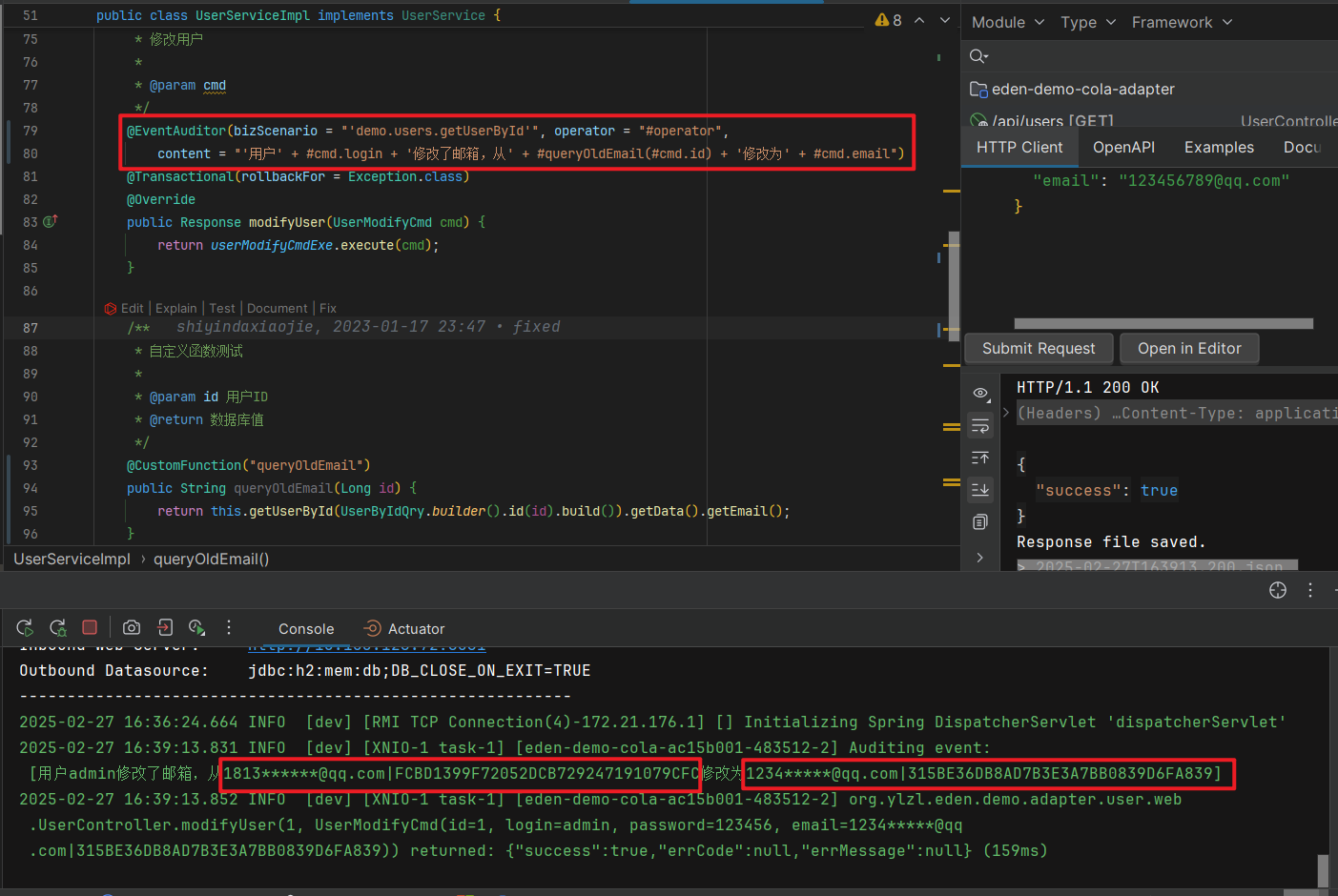
Task: Open the partially visible Documentation tab
Action: click(1303, 147)
